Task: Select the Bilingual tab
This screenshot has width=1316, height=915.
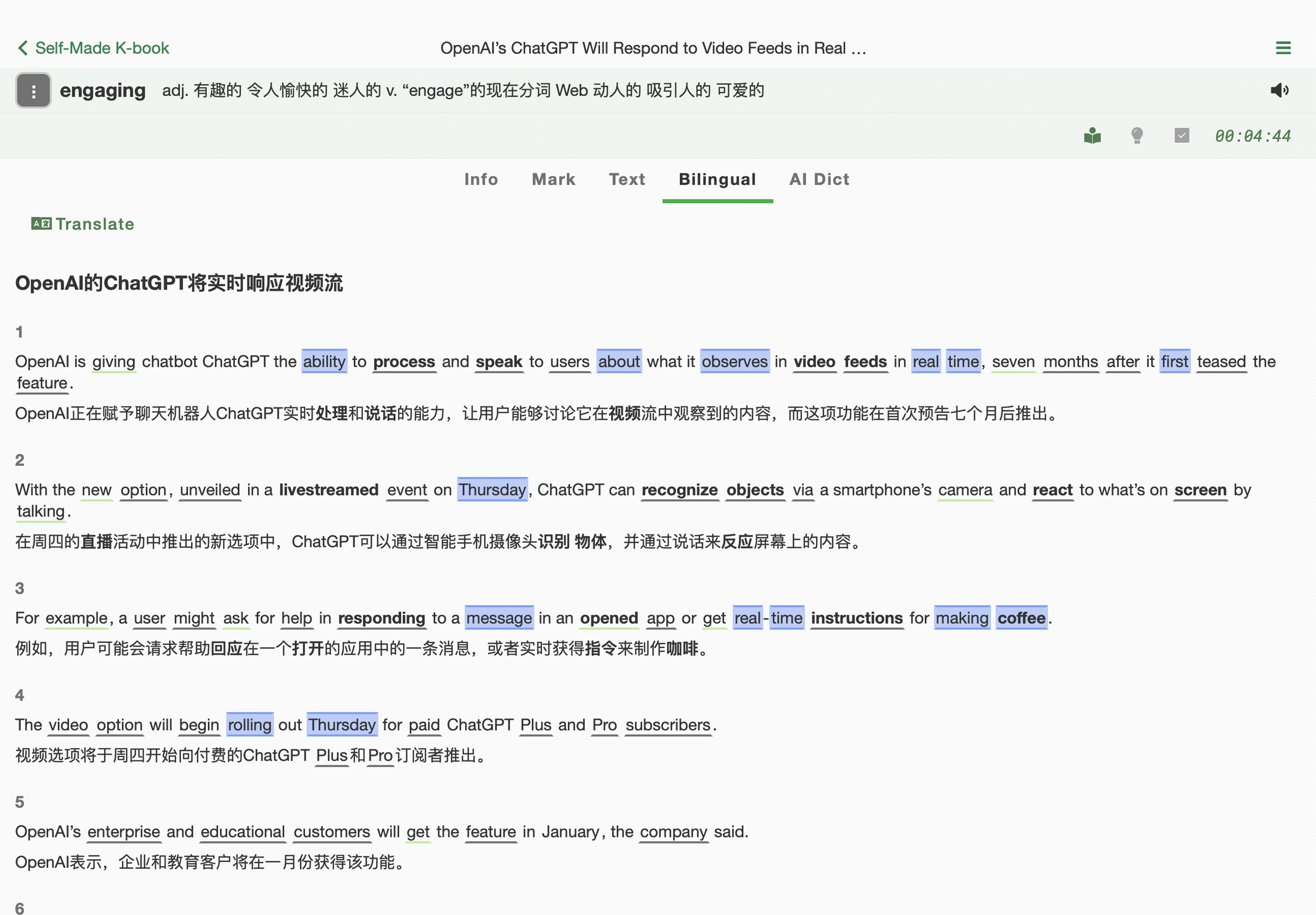Action: point(717,180)
